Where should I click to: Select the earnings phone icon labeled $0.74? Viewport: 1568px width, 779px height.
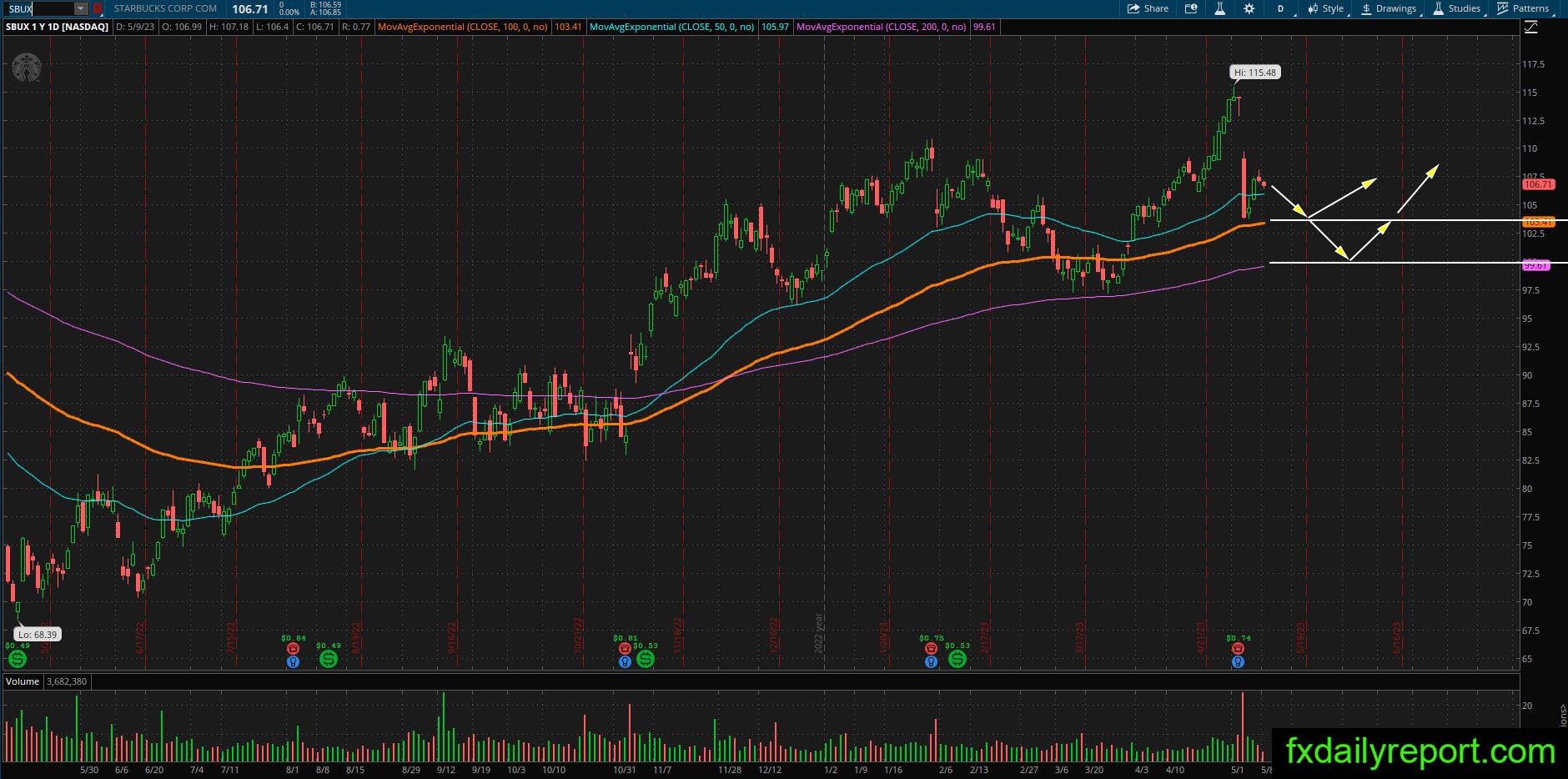1238,648
